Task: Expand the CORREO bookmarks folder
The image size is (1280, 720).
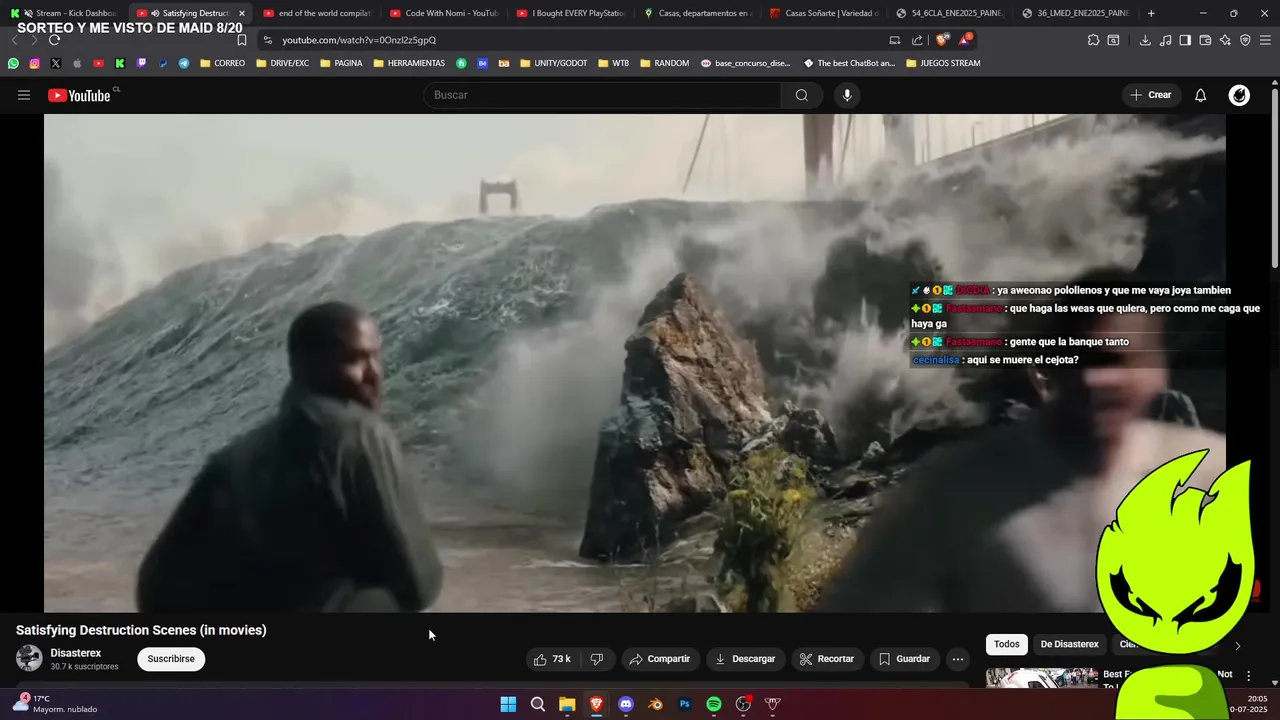Action: click(223, 63)
